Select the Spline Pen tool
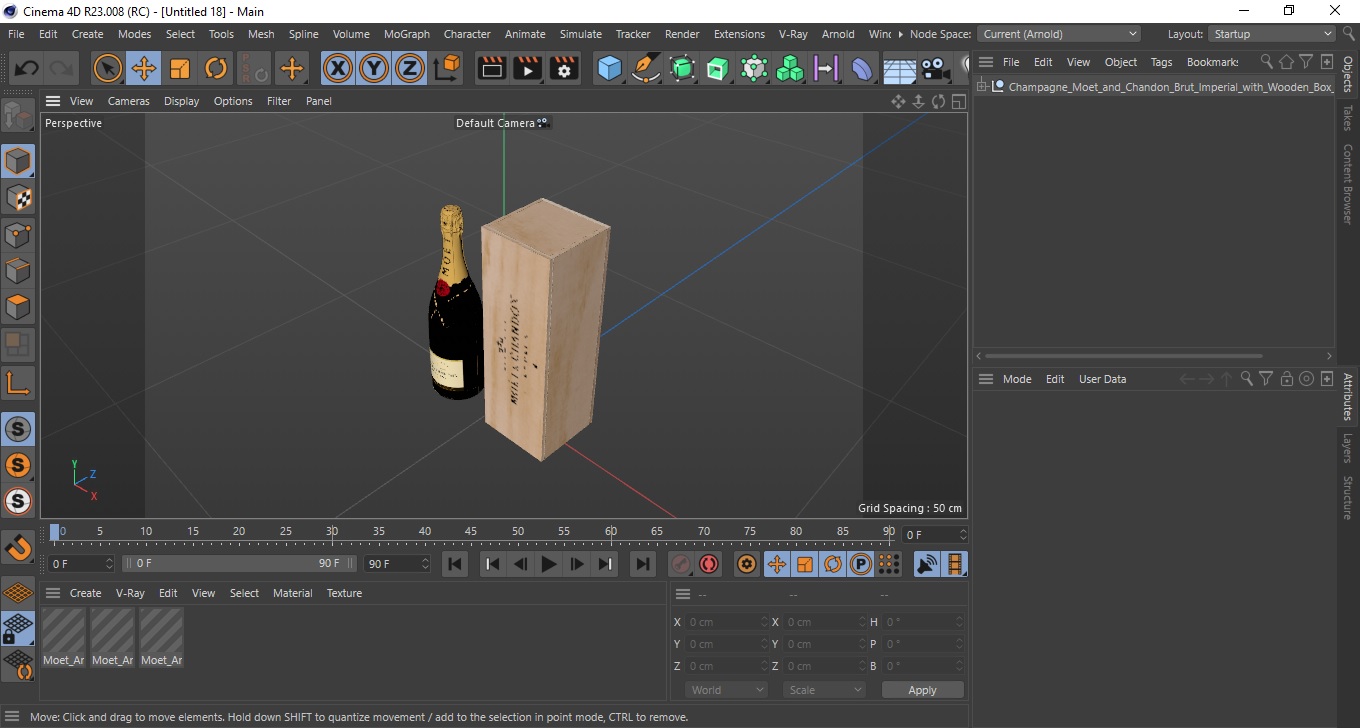This screenshot has width=1360, height=728. [x=646, y=69]
